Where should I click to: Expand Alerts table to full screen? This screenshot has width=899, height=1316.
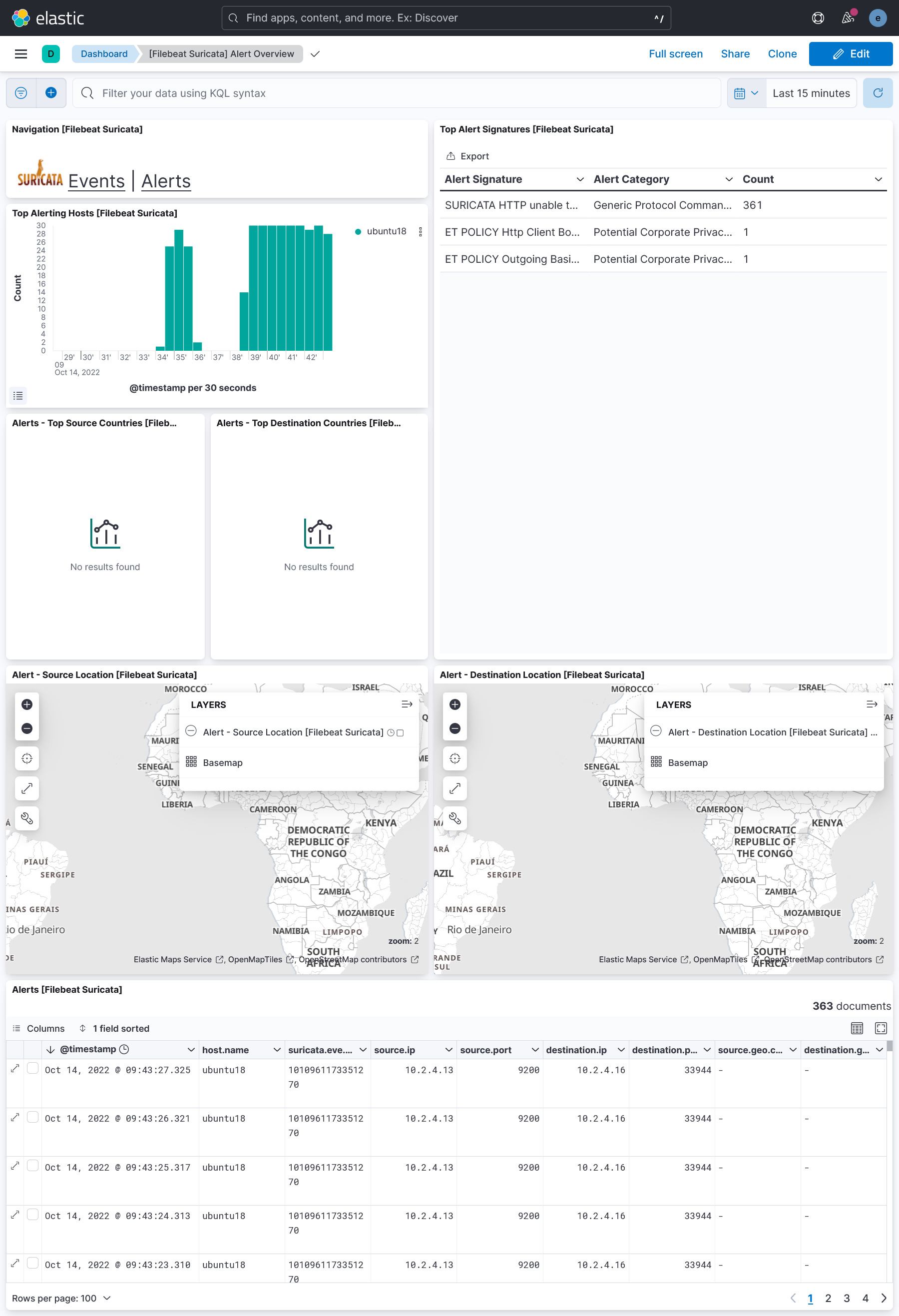click(881, 1028)
